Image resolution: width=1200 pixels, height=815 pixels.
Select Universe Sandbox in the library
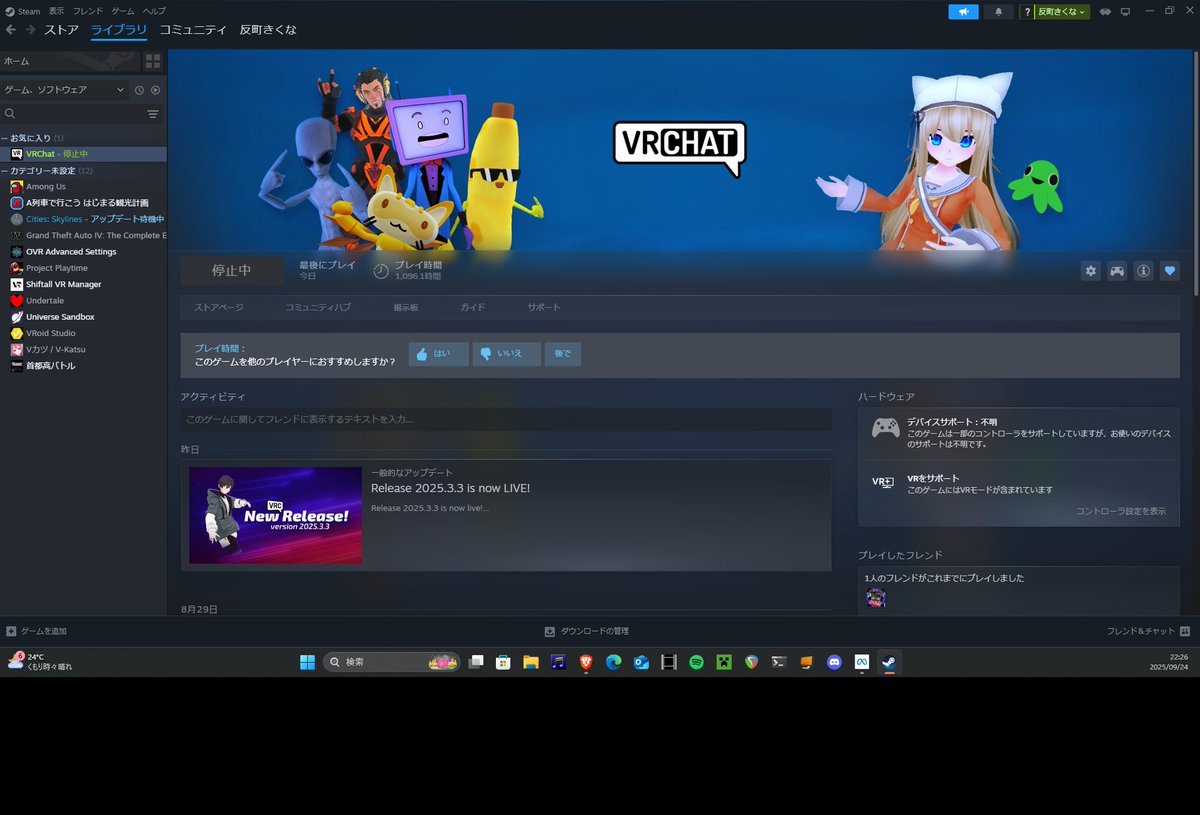pyautogui.click(x=83, y=317)
